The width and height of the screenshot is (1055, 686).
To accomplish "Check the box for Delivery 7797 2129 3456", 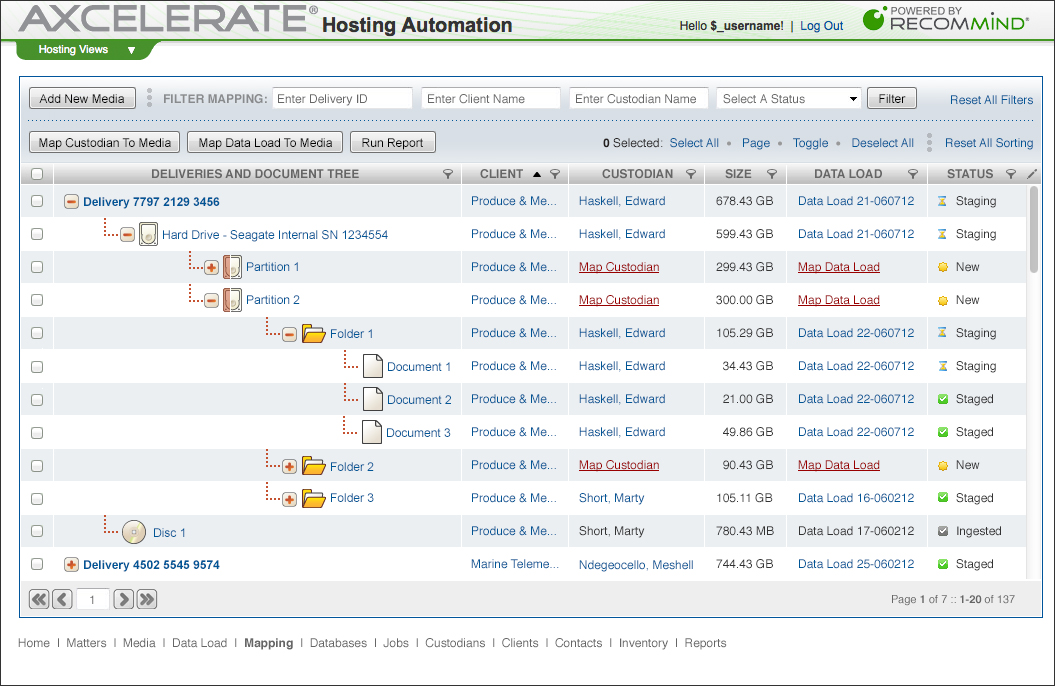I will 37,201.
